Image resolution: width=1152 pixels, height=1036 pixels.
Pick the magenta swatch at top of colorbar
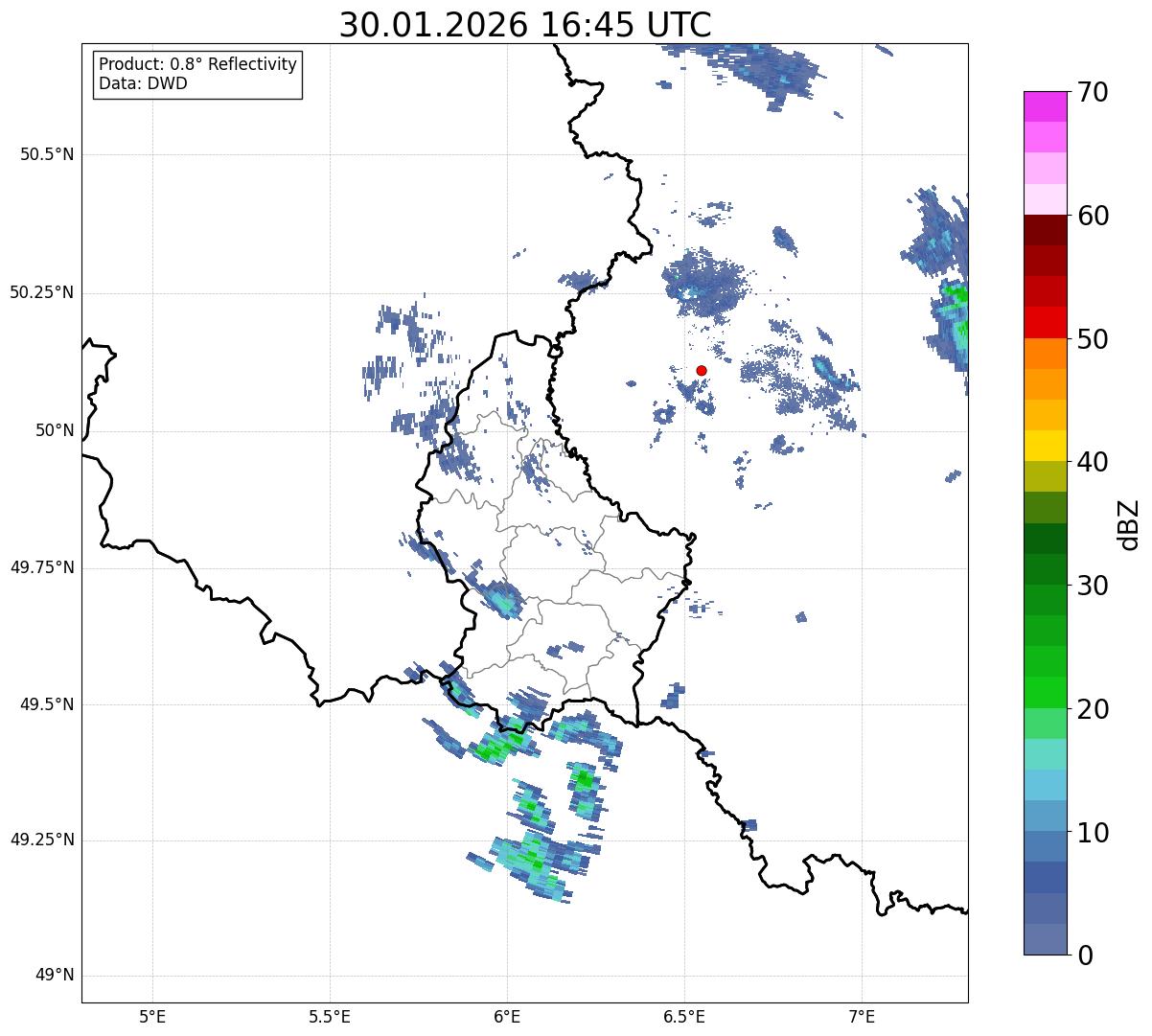point(1046,106)
